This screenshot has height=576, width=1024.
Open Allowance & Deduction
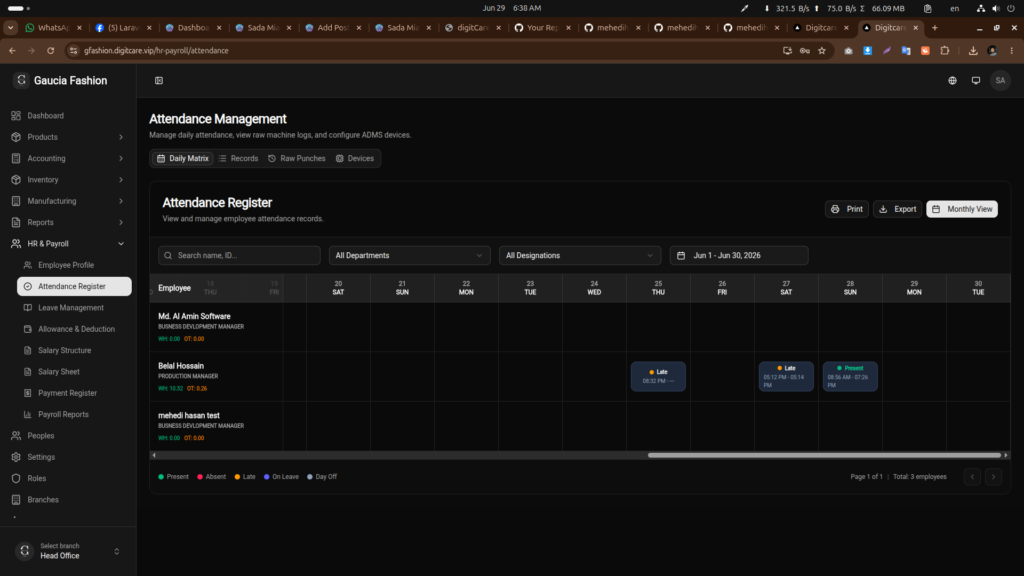[x=74, y=329]
